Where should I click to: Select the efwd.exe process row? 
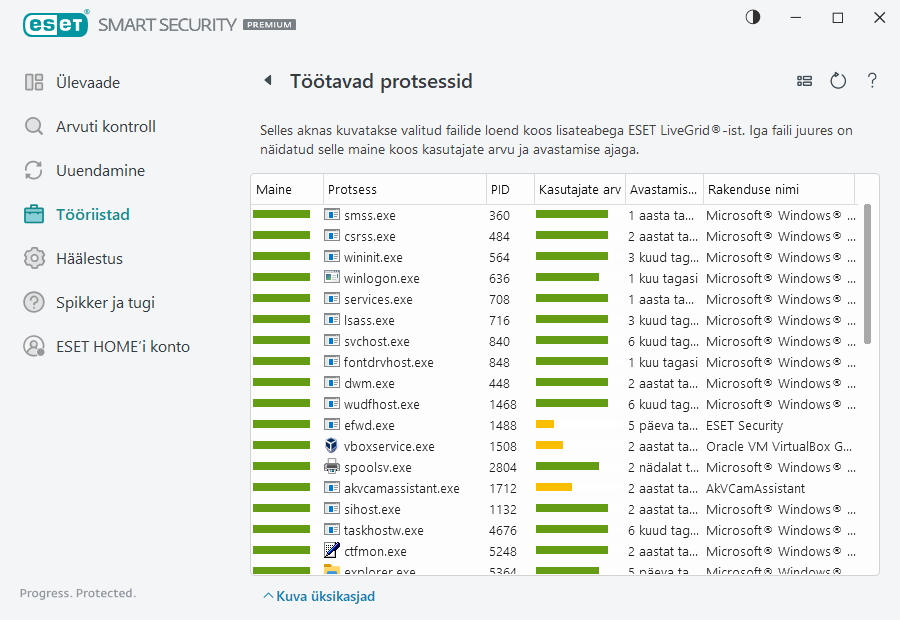click(x=369, y=425)
